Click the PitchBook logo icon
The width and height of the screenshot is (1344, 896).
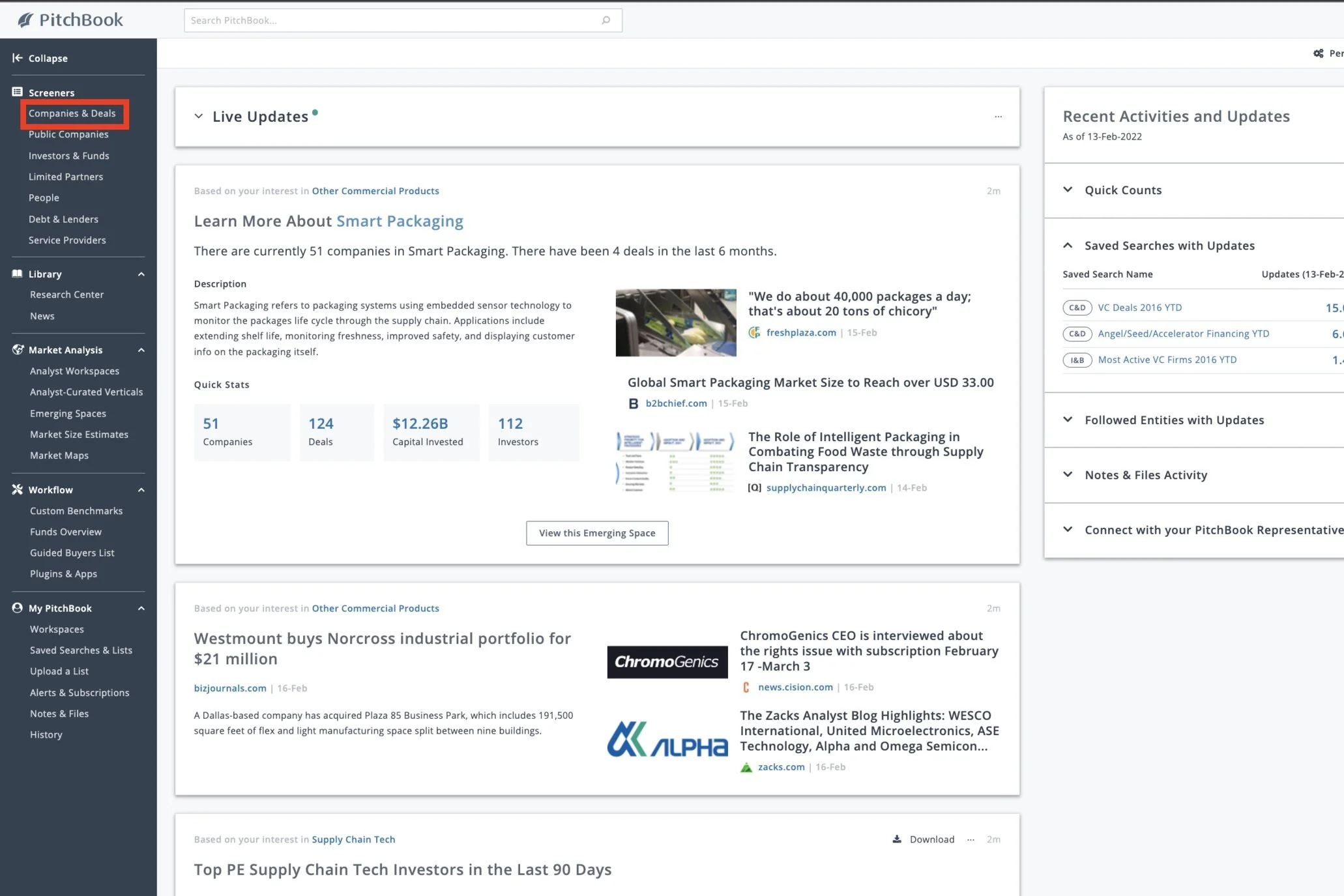tap(26, 20)
